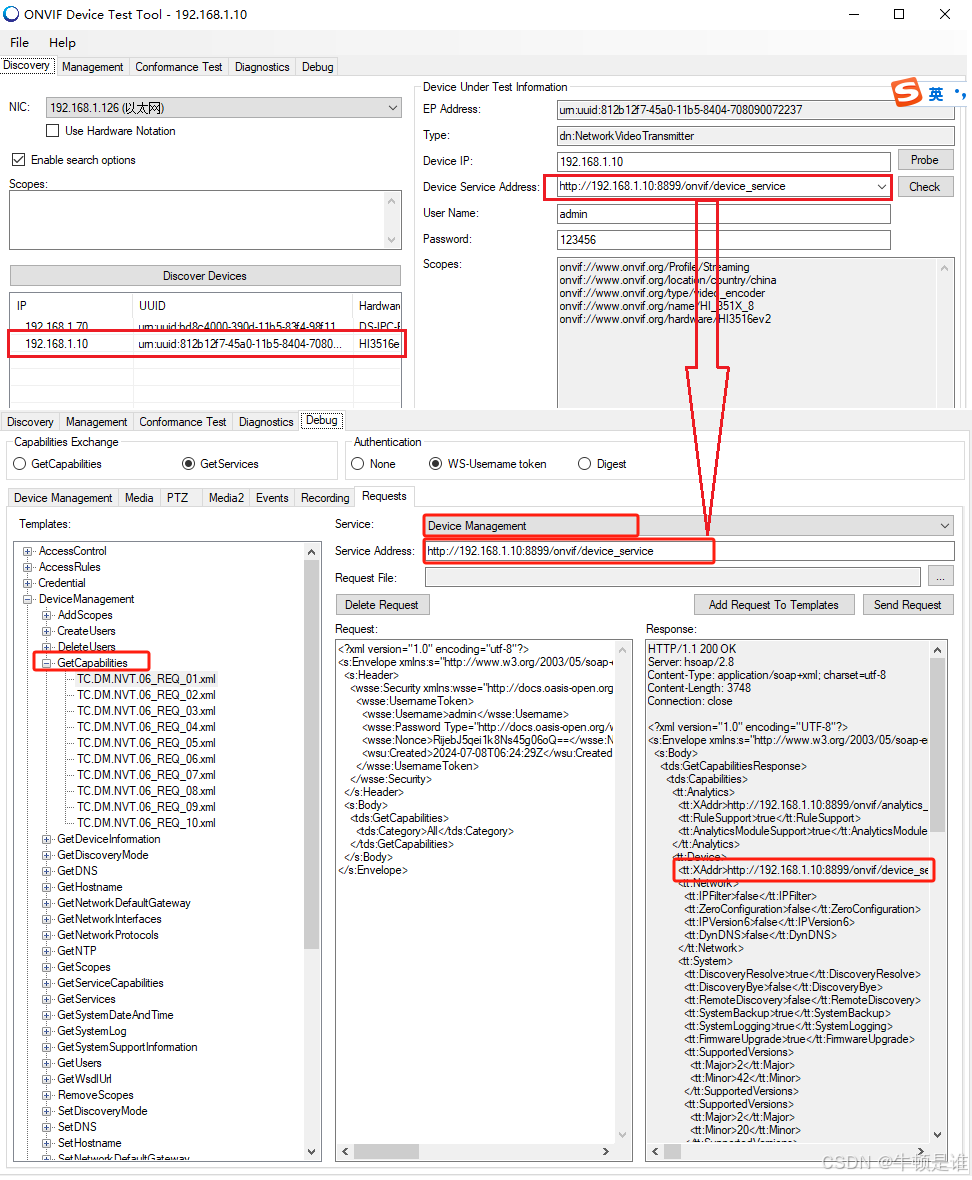Open the Help menu
Image resolution: width=972 pixels, height=1180 pixels.
click(x=62, y=43)
